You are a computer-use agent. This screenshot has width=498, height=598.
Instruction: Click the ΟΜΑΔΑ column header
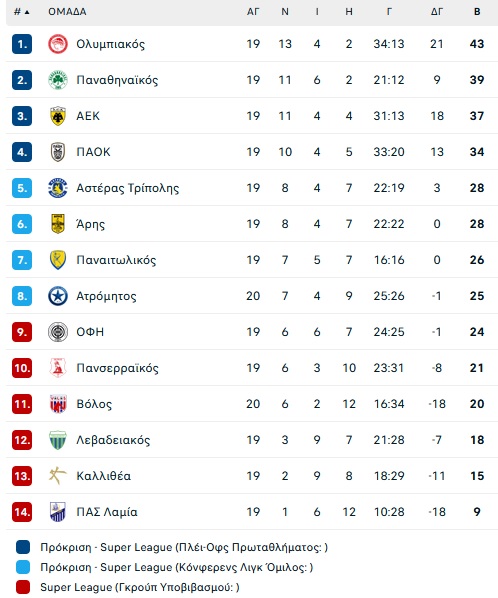[x=67, y=12]
